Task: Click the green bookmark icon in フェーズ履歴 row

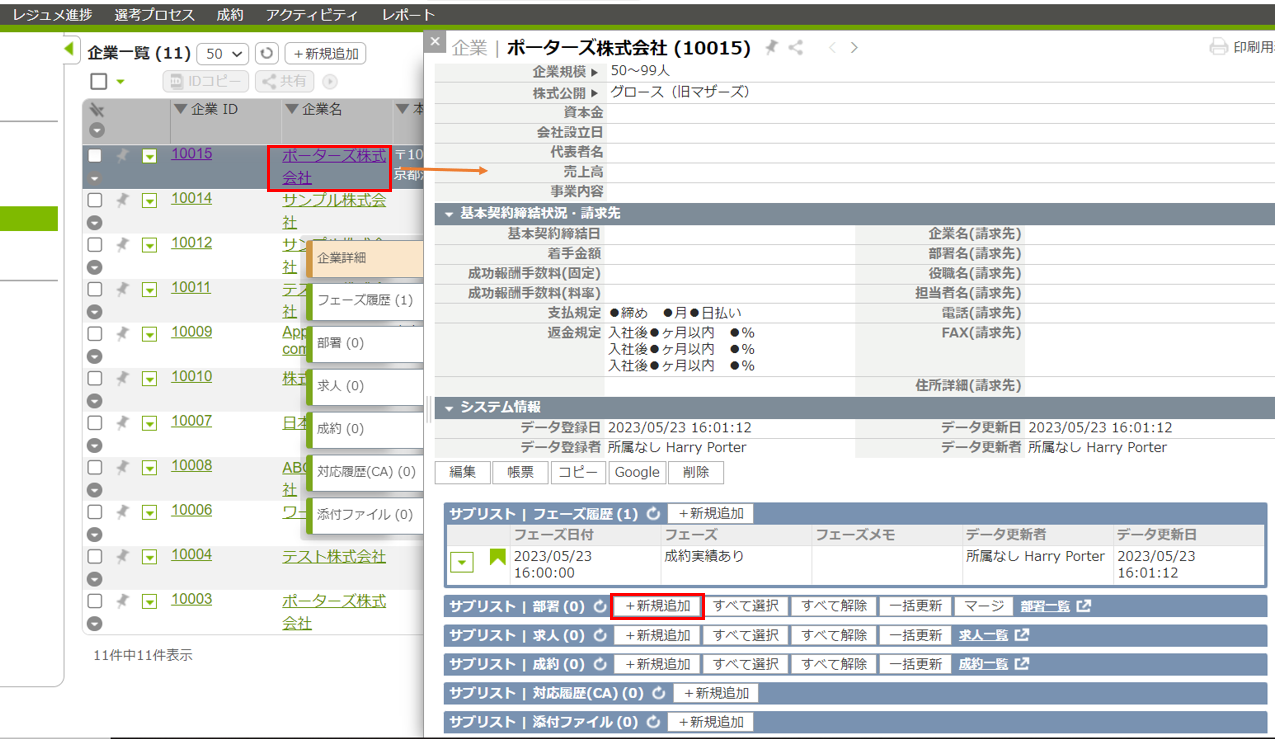Action: click(x=497, y=558)
